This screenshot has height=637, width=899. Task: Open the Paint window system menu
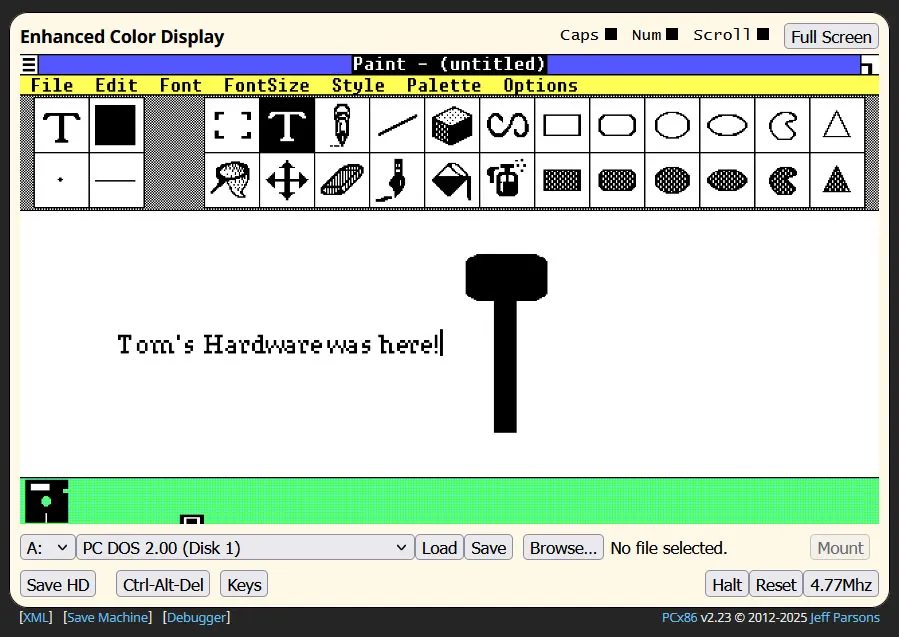(x=29, y=64)
